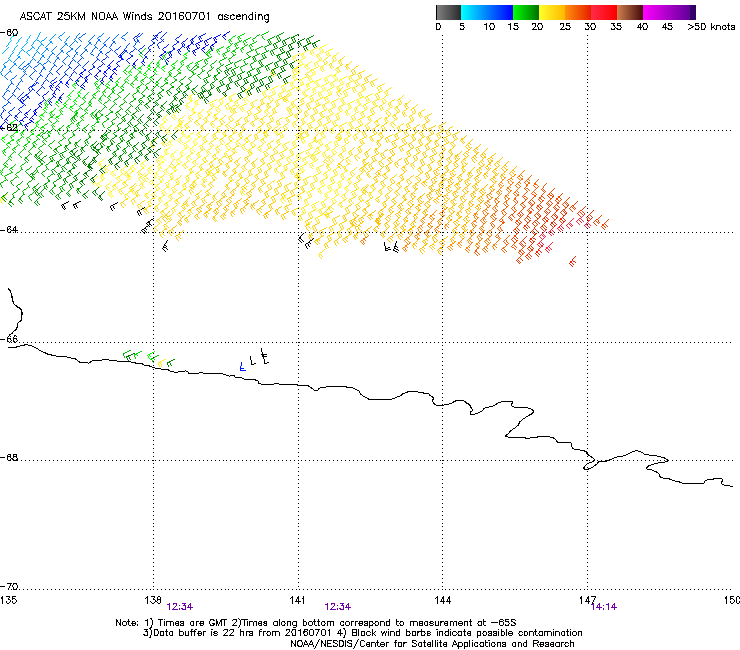
Task: Click the gray 0-5 knots legend segment
Action: click(448, 12)
